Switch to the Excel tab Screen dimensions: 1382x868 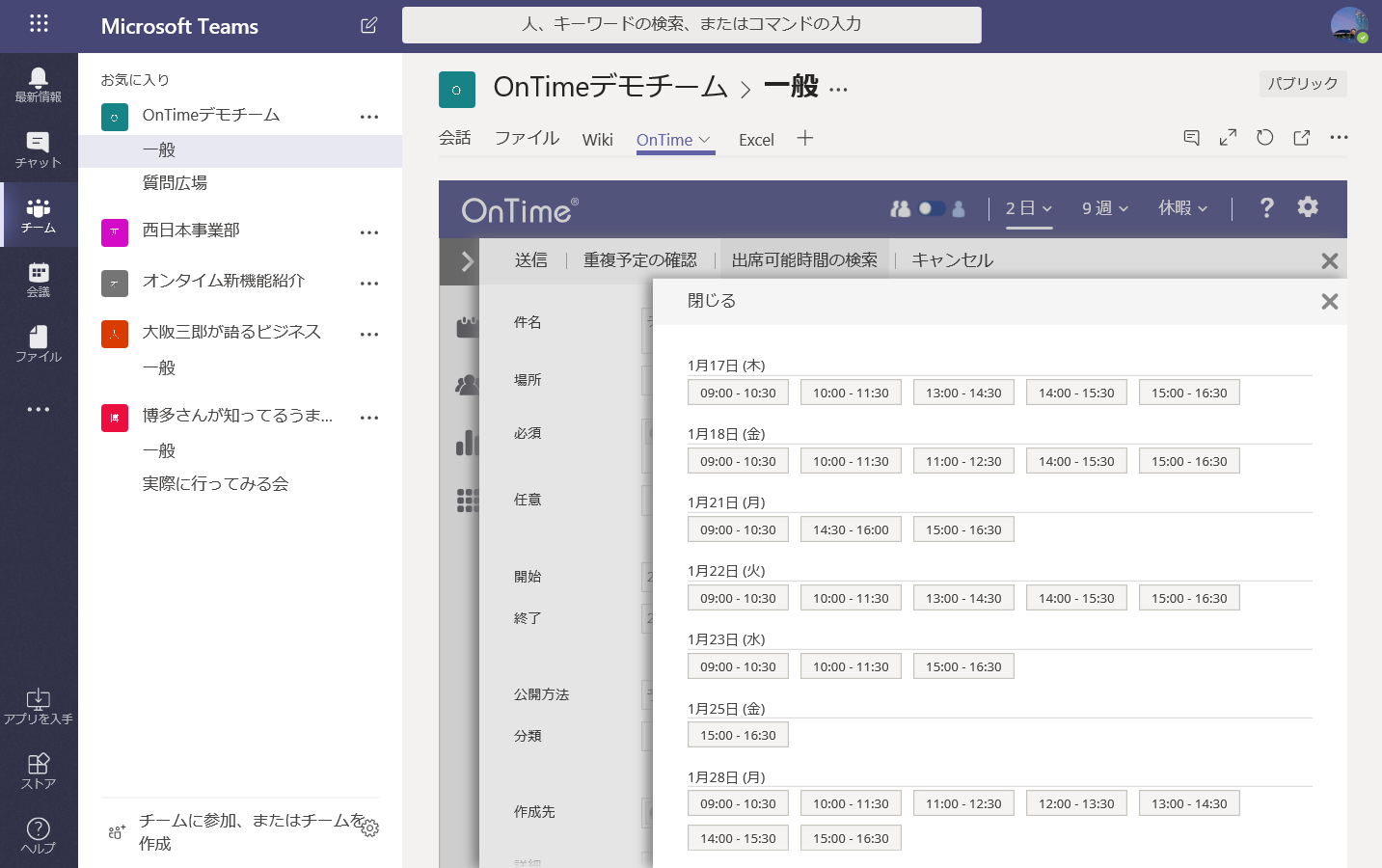(x=756, y=140)
